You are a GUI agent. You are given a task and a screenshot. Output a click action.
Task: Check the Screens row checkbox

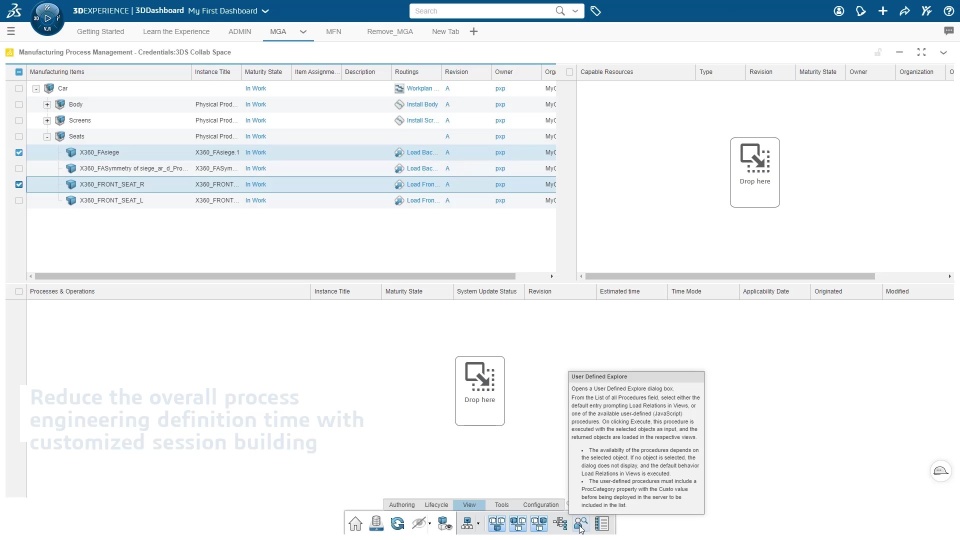coord(19,120)
